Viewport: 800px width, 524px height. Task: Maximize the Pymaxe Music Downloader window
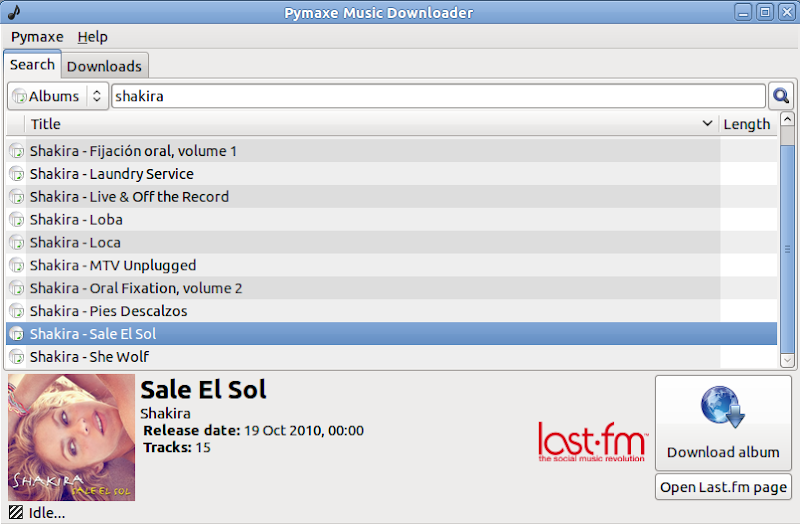pyautogui.click(x=765, y=12)
